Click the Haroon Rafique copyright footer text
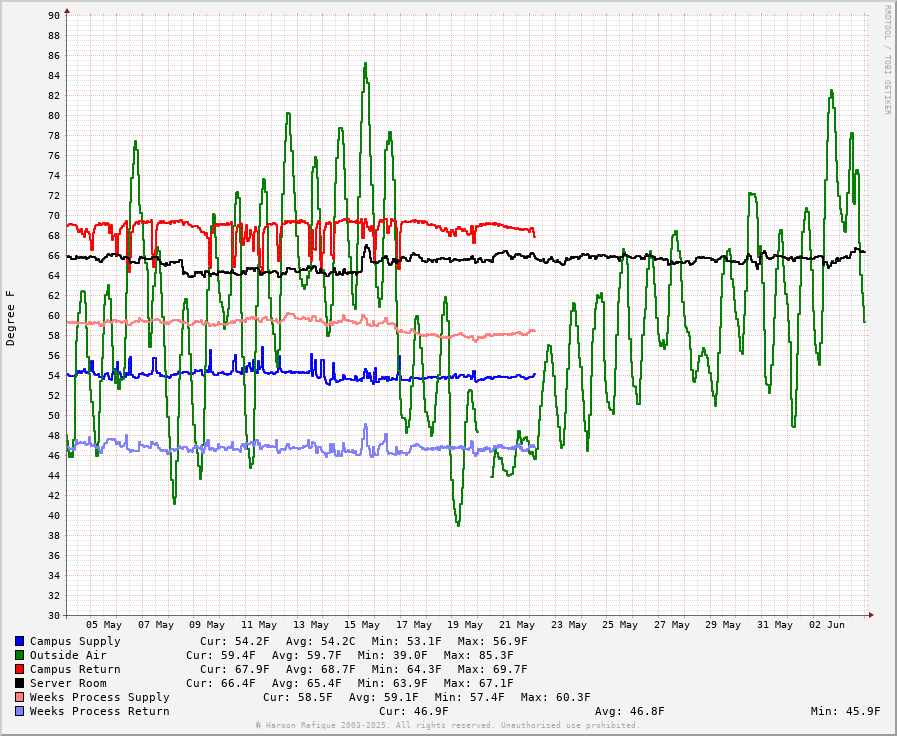This screenshot has width=897, height=736. click(x=447, y=726)
